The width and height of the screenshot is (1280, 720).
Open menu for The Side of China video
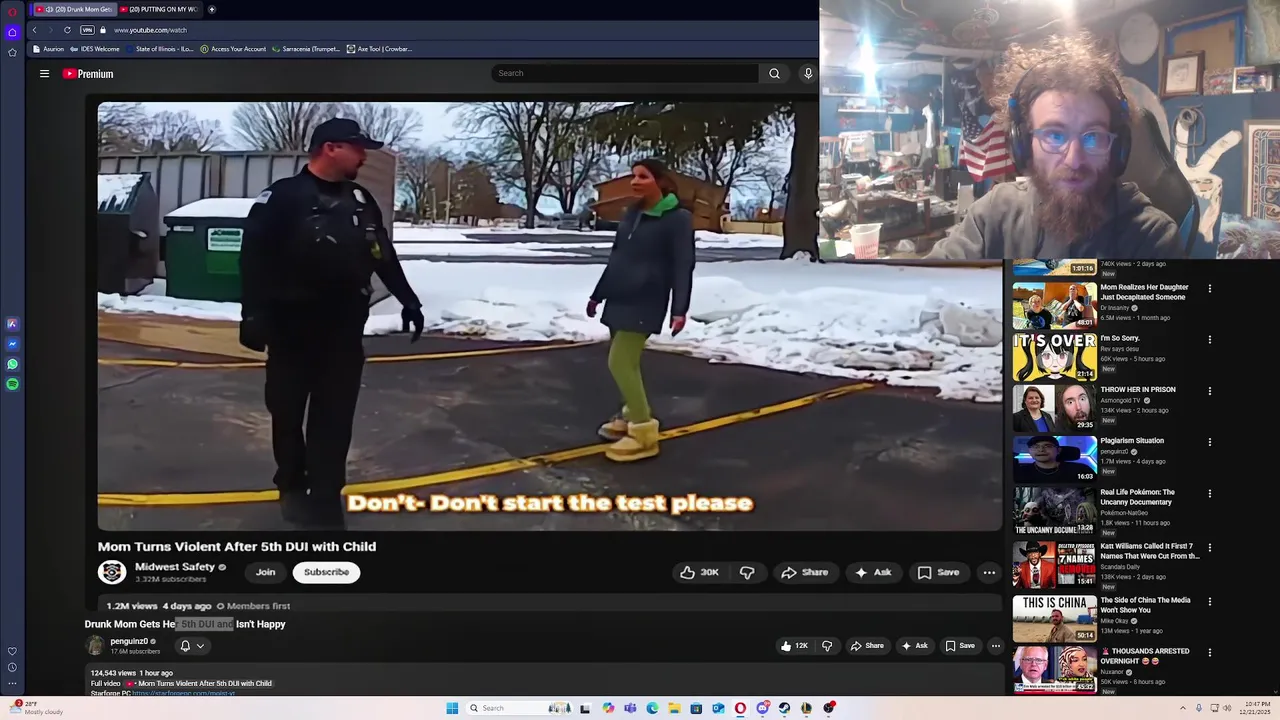coord(1209,602)
